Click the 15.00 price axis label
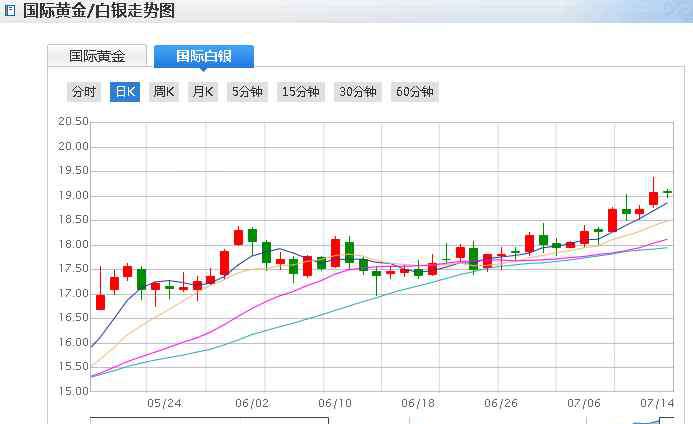This screenshot has width=693, height=424. tap(73, 391)
